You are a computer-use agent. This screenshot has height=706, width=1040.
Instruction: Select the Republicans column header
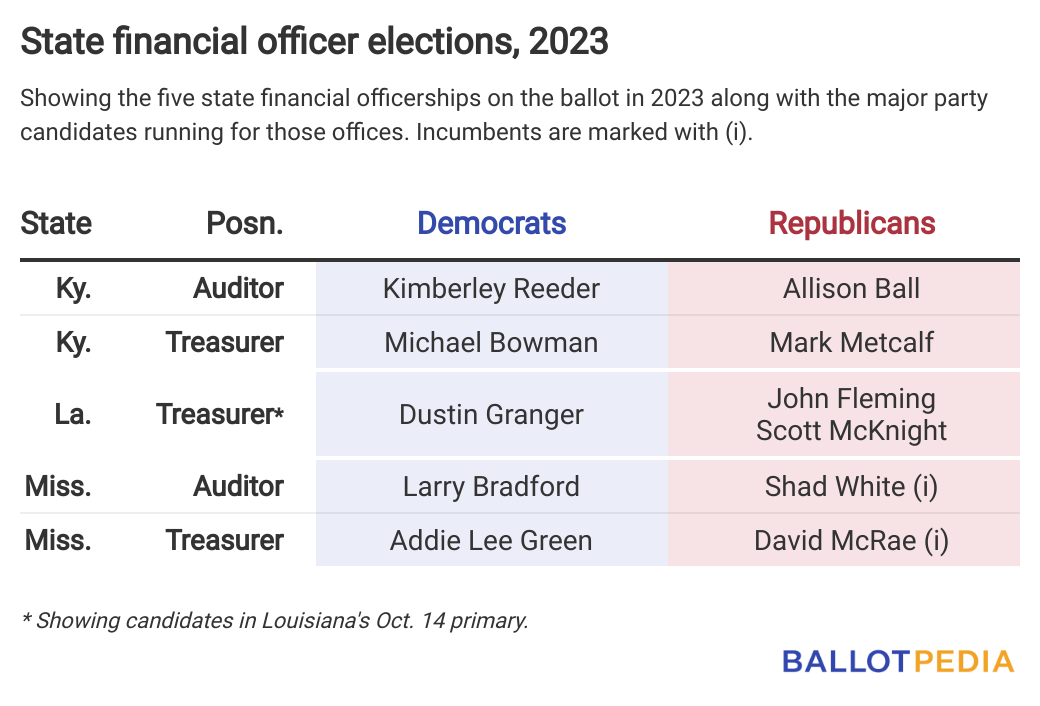[x=852, y=223]
